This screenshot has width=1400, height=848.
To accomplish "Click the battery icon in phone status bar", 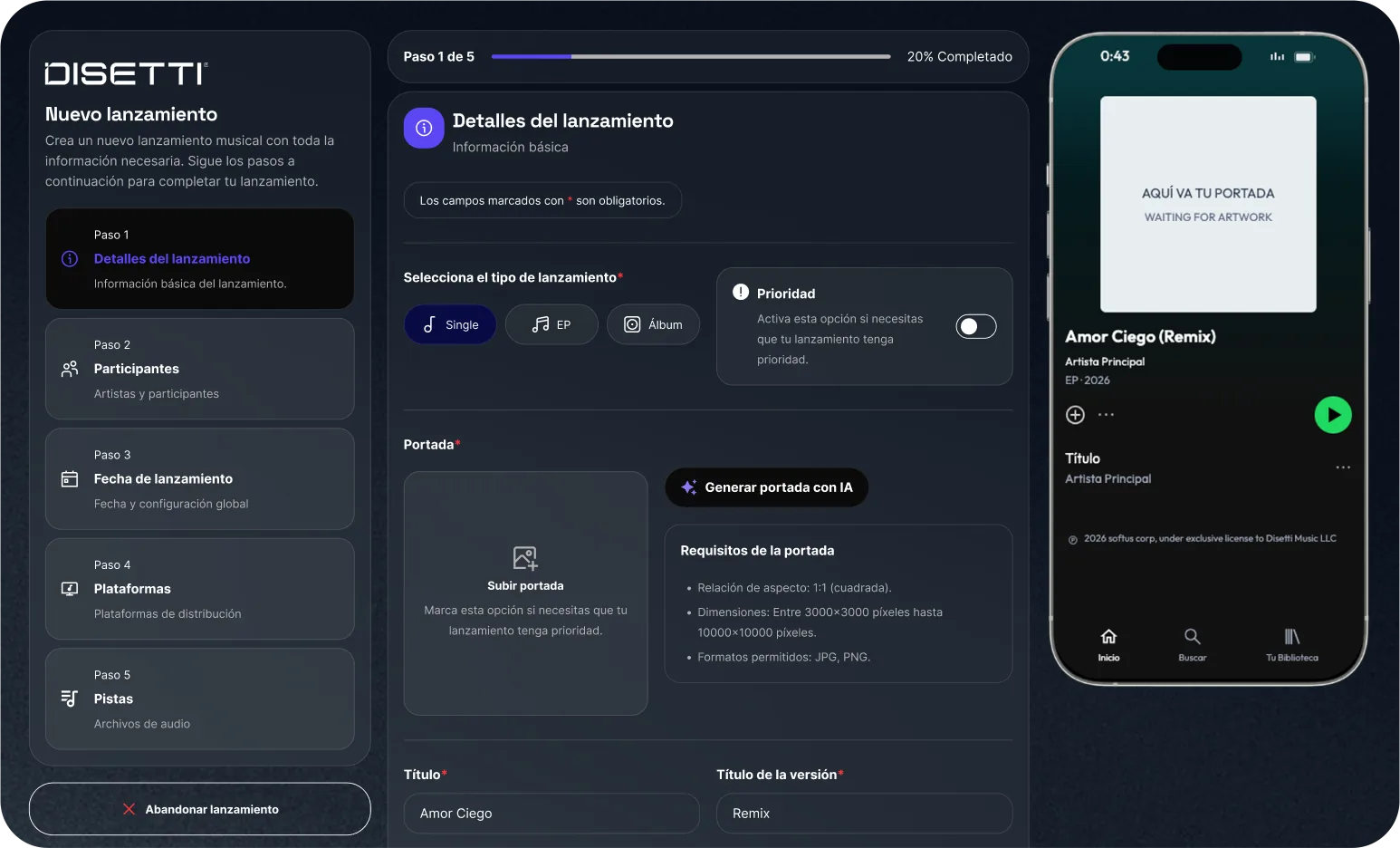I will [x=1304, y=56].
